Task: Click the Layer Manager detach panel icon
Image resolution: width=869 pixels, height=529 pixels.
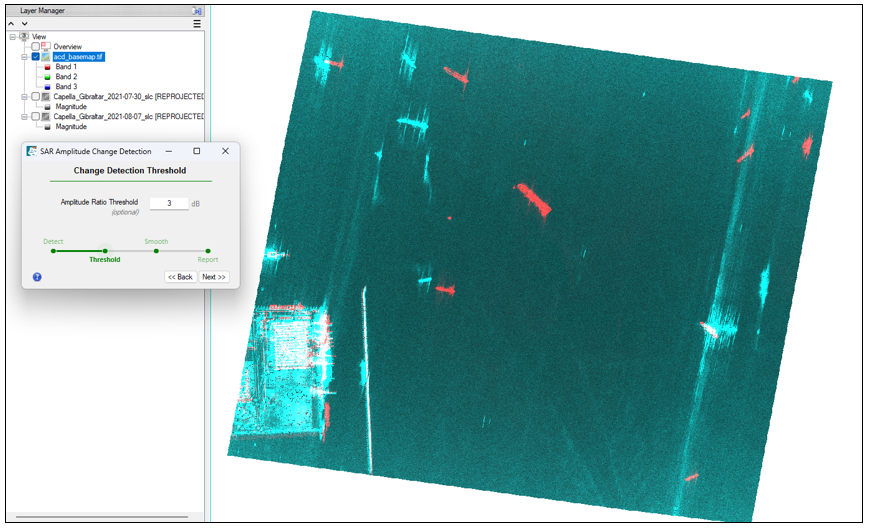Action: (197, 10)
